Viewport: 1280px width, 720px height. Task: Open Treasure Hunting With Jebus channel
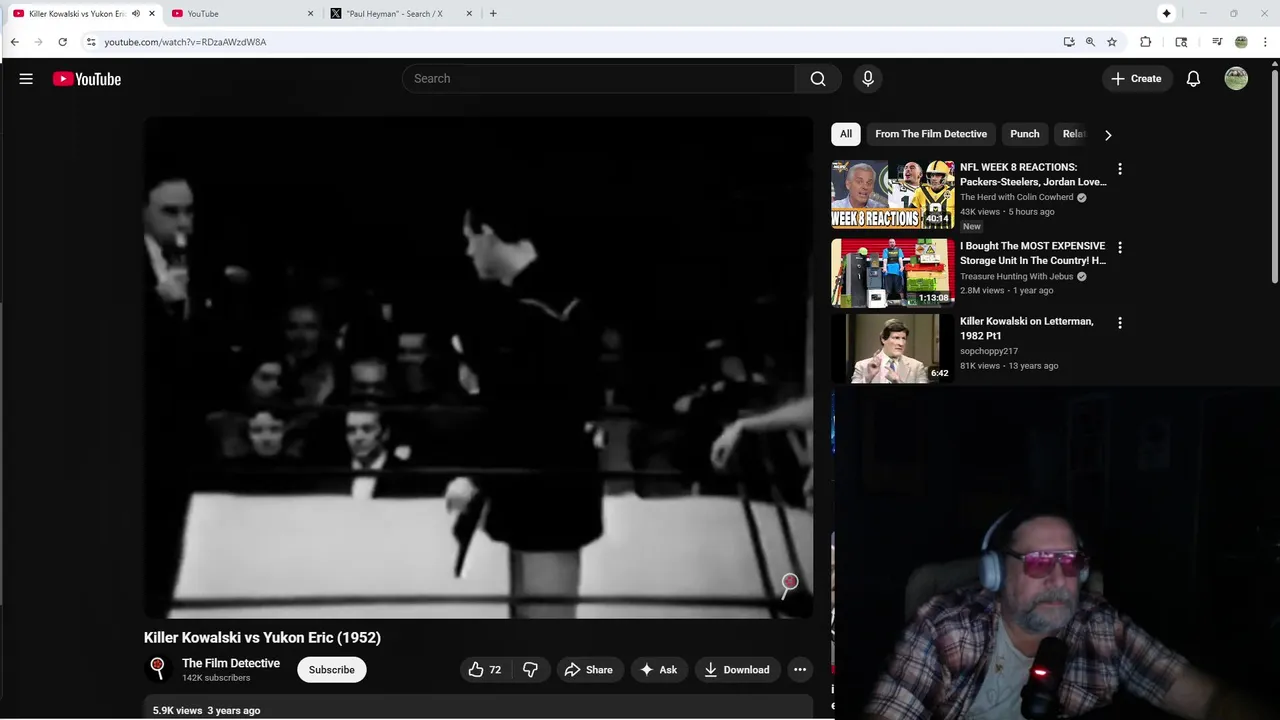coord(1017,276)
